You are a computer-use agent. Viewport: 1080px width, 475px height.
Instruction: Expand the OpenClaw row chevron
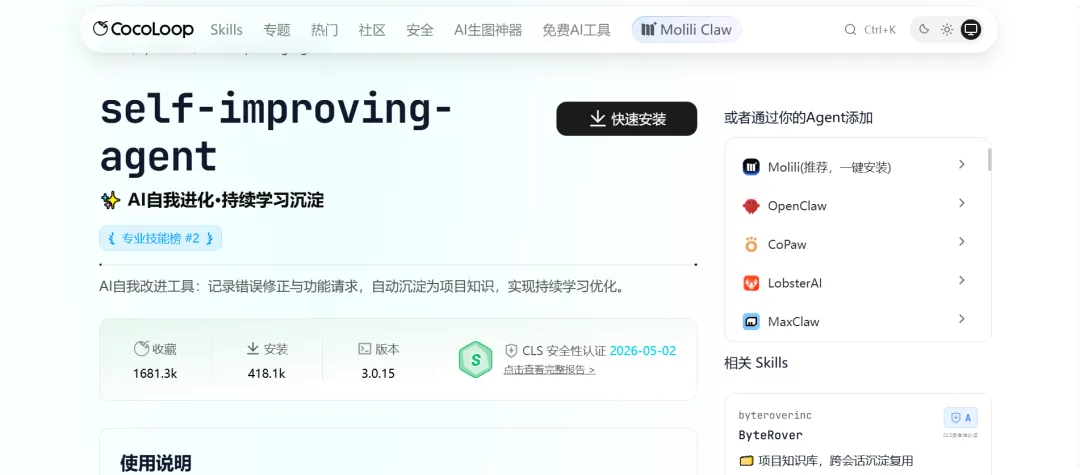[962, 203]
